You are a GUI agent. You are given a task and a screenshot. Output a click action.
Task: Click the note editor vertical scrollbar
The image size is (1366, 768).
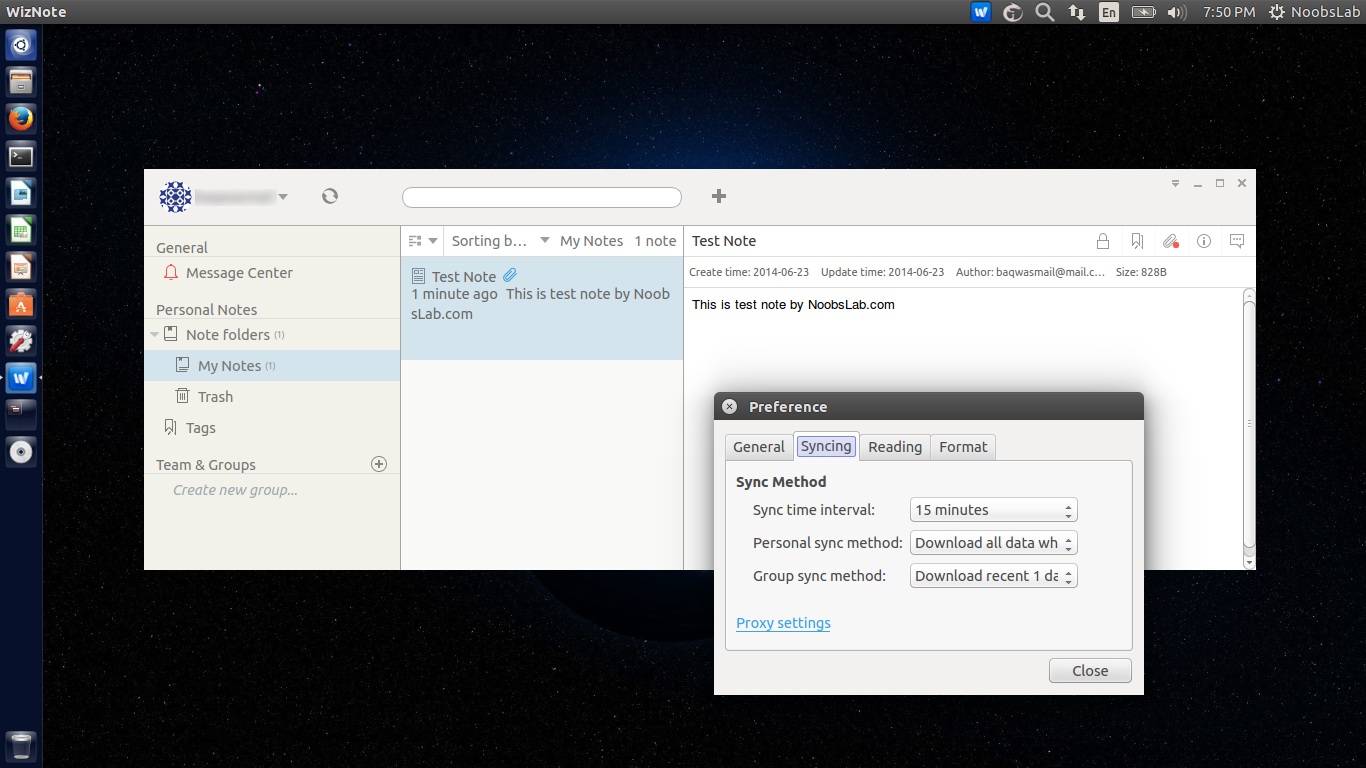click(x=1248, y=428)
